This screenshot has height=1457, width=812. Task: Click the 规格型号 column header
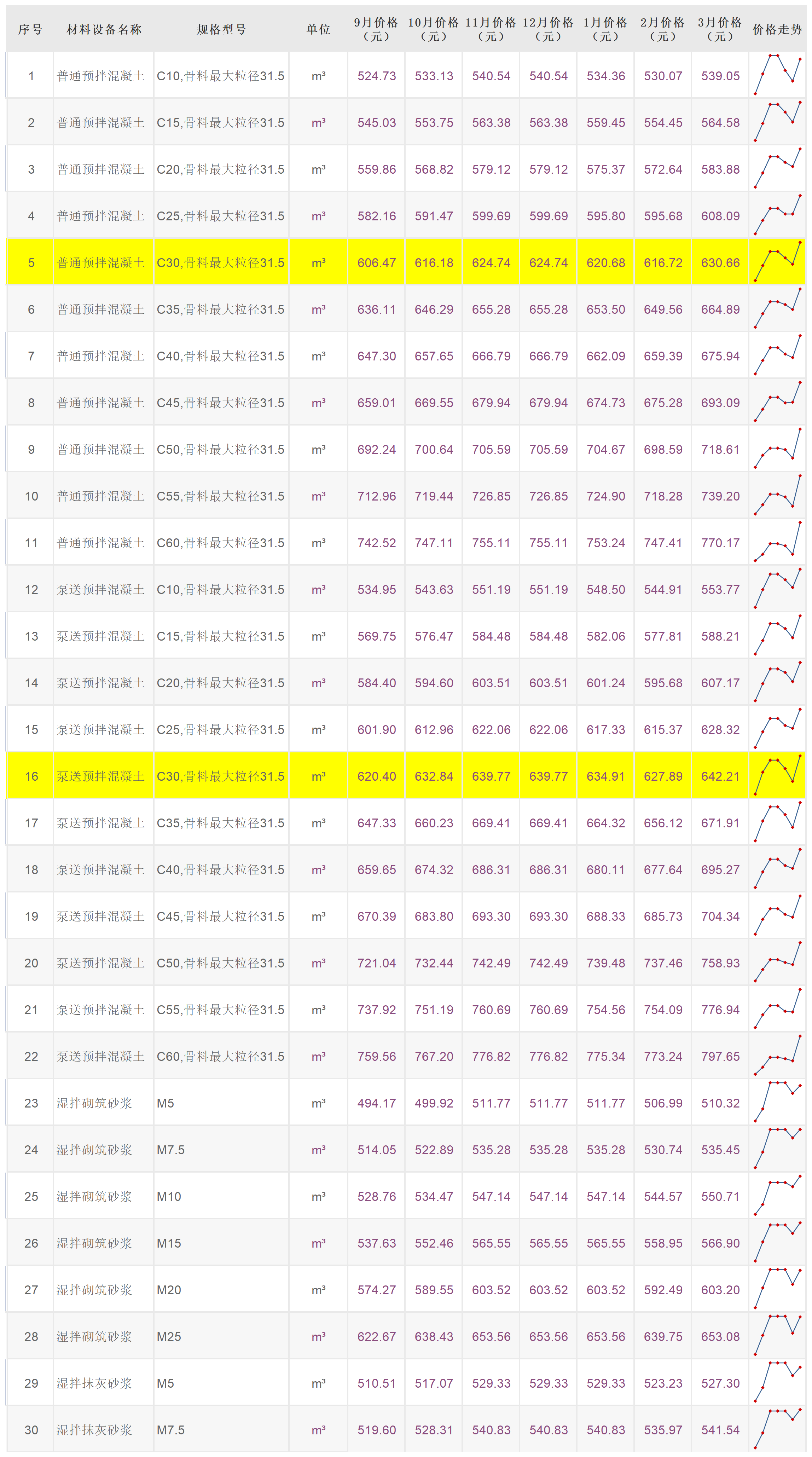(x=221, y=29)
